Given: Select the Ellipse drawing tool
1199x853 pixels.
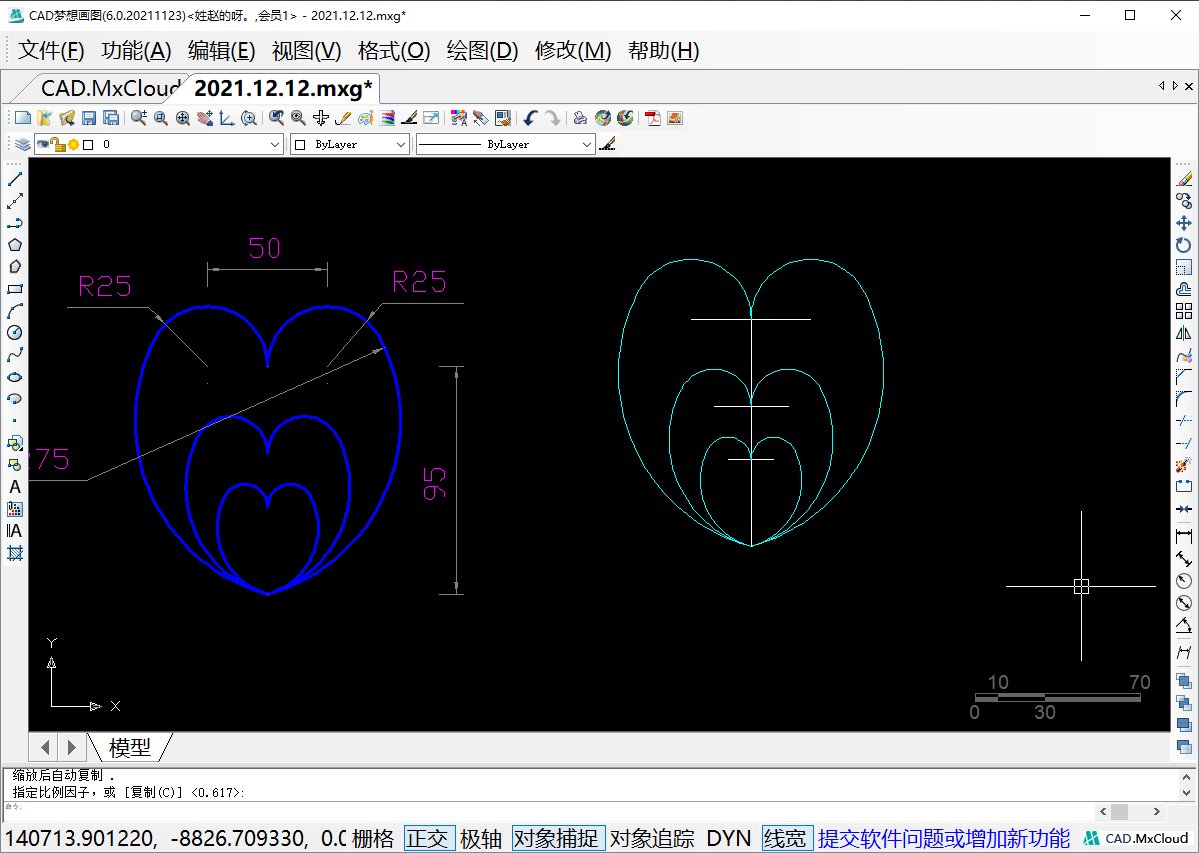Looking at the screenshot, I should 15,378.
